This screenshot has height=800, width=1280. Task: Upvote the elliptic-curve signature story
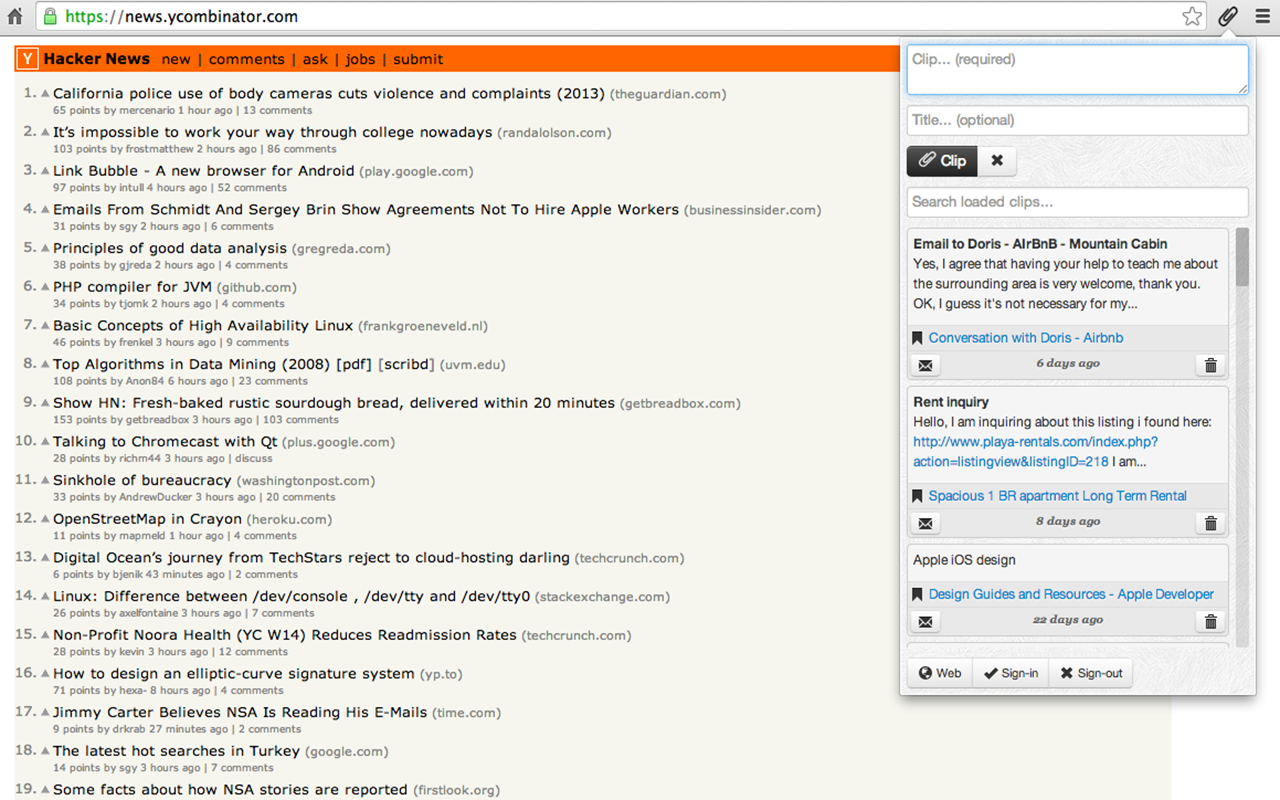click(45, 673)
